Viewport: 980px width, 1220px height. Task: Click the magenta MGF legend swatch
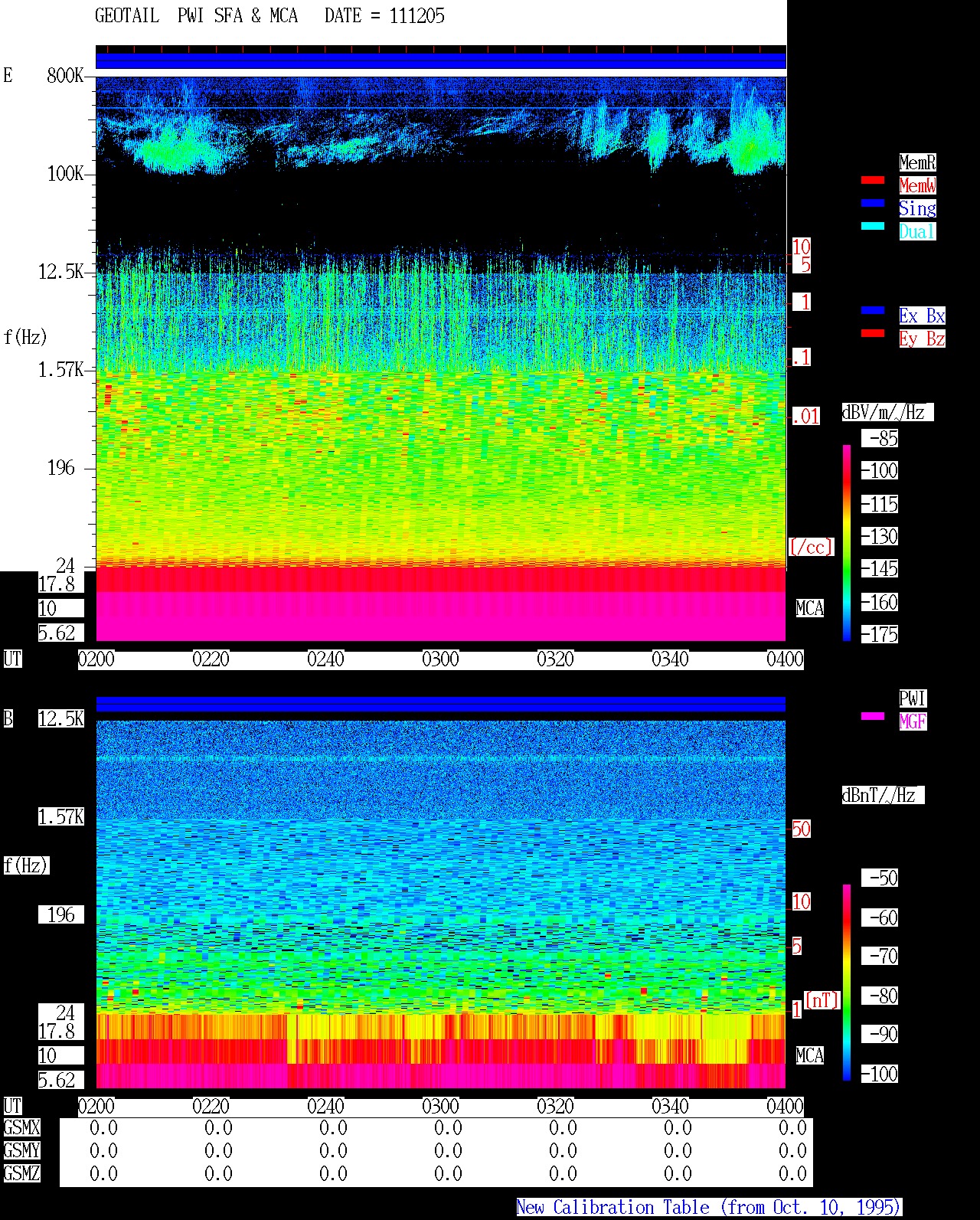tap(872, 717)
